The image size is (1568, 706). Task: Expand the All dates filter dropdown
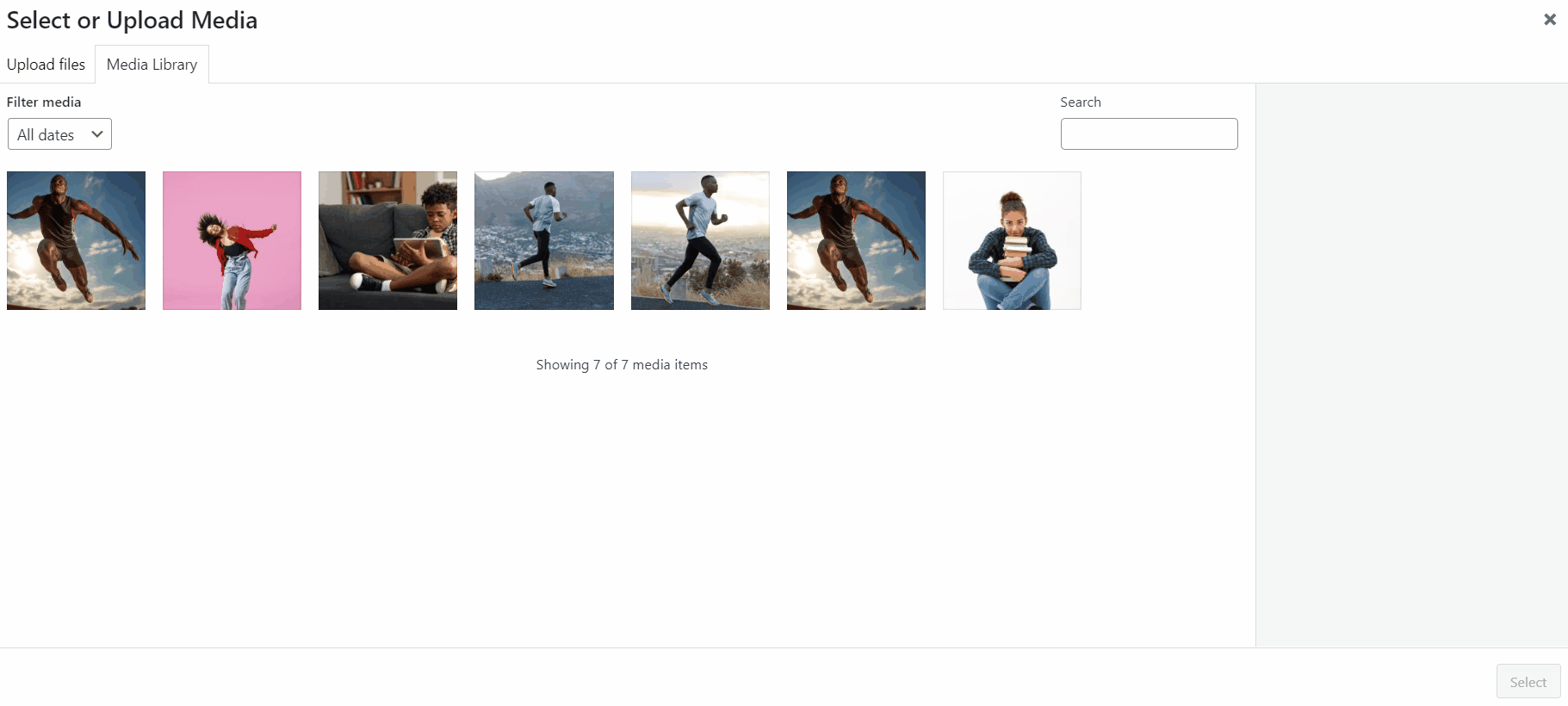59,134
